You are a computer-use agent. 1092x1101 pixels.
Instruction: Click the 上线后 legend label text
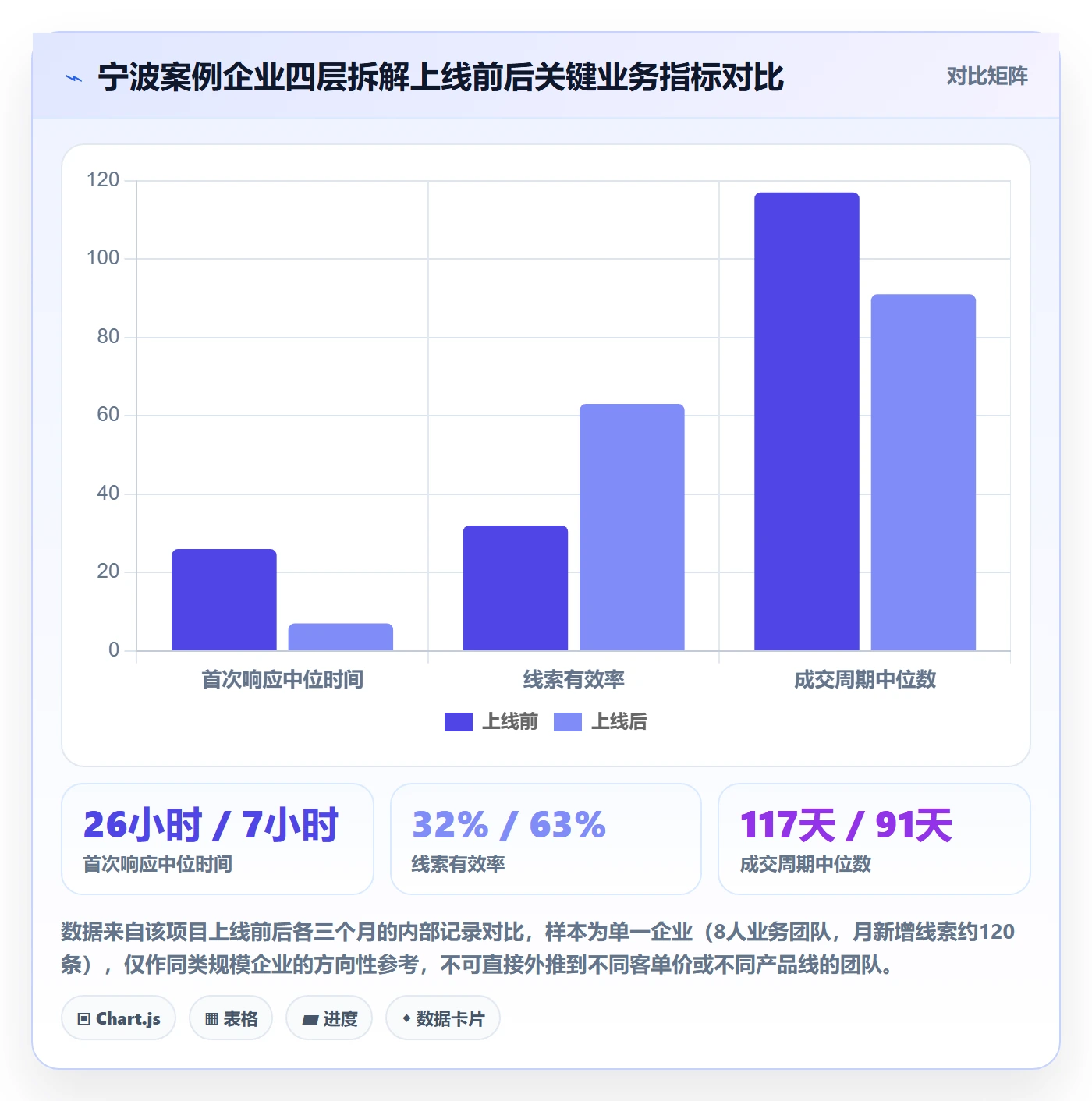coord(619,722)
